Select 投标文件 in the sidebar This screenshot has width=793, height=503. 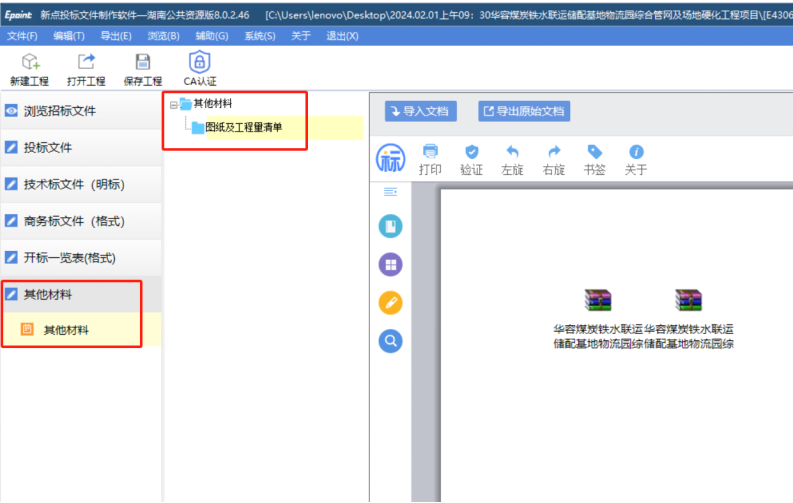pos(81,148)
